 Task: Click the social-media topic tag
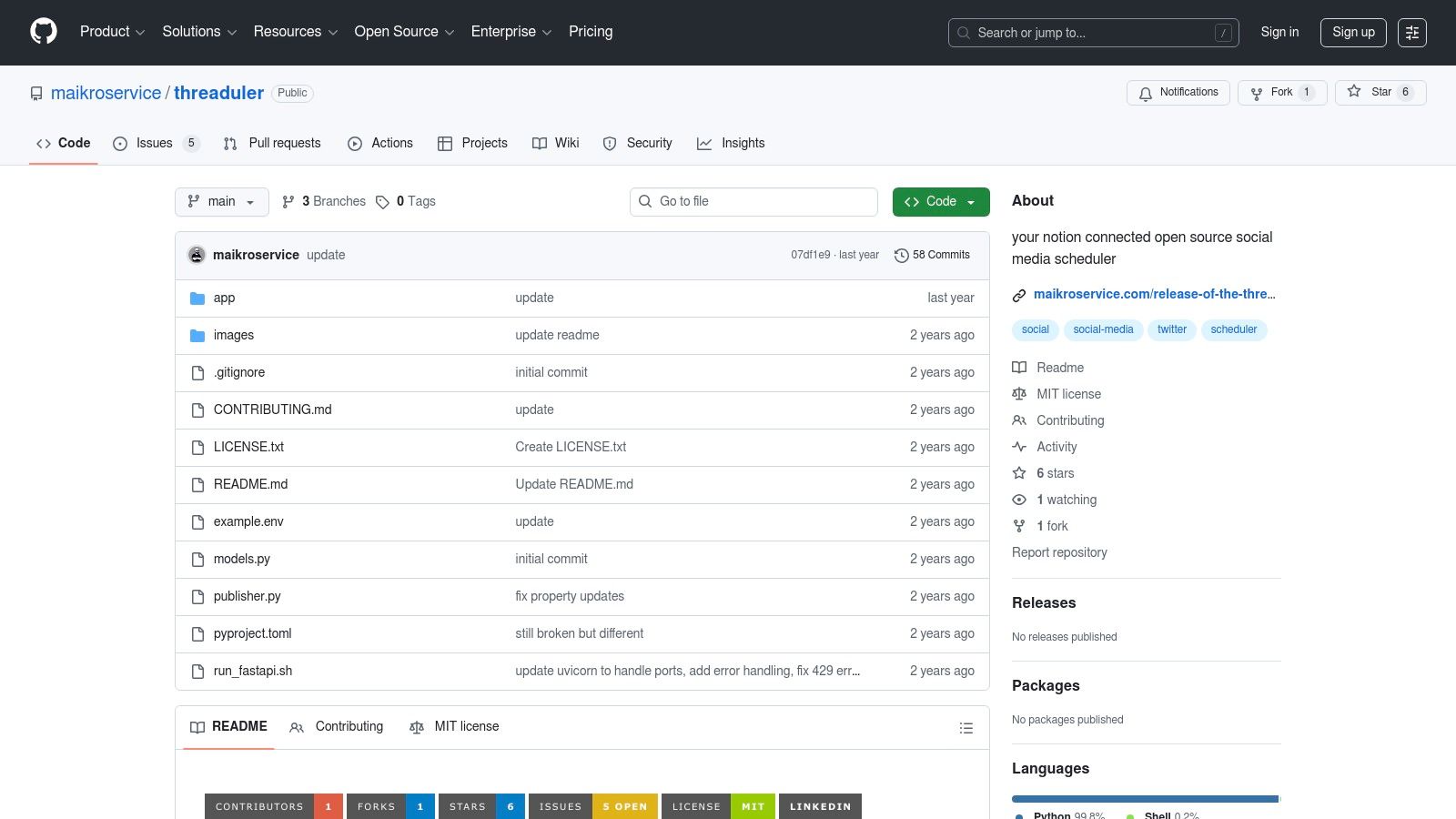(1103, 330)
